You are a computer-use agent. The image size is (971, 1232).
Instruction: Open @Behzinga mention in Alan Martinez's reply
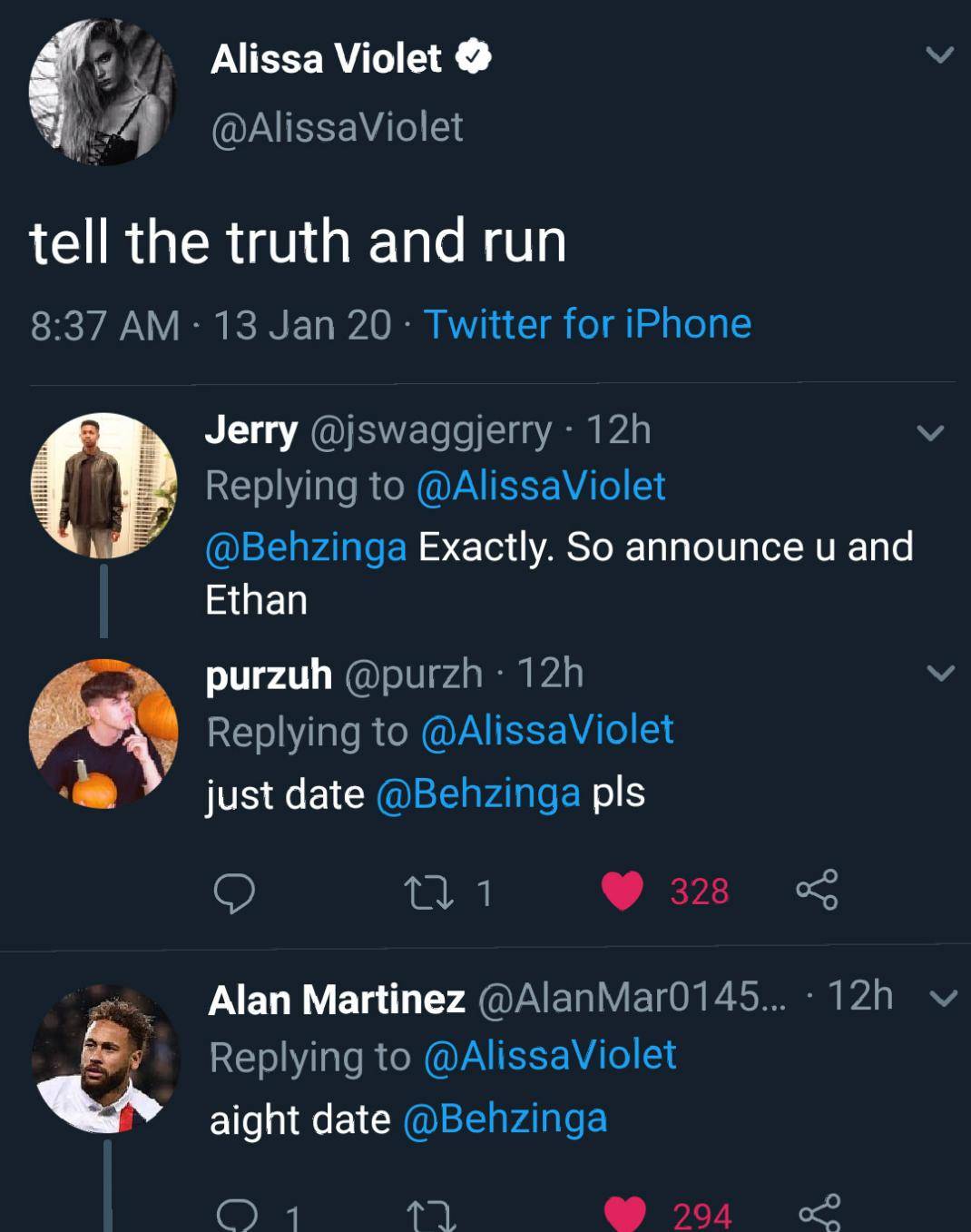[x=504, y=1119]
